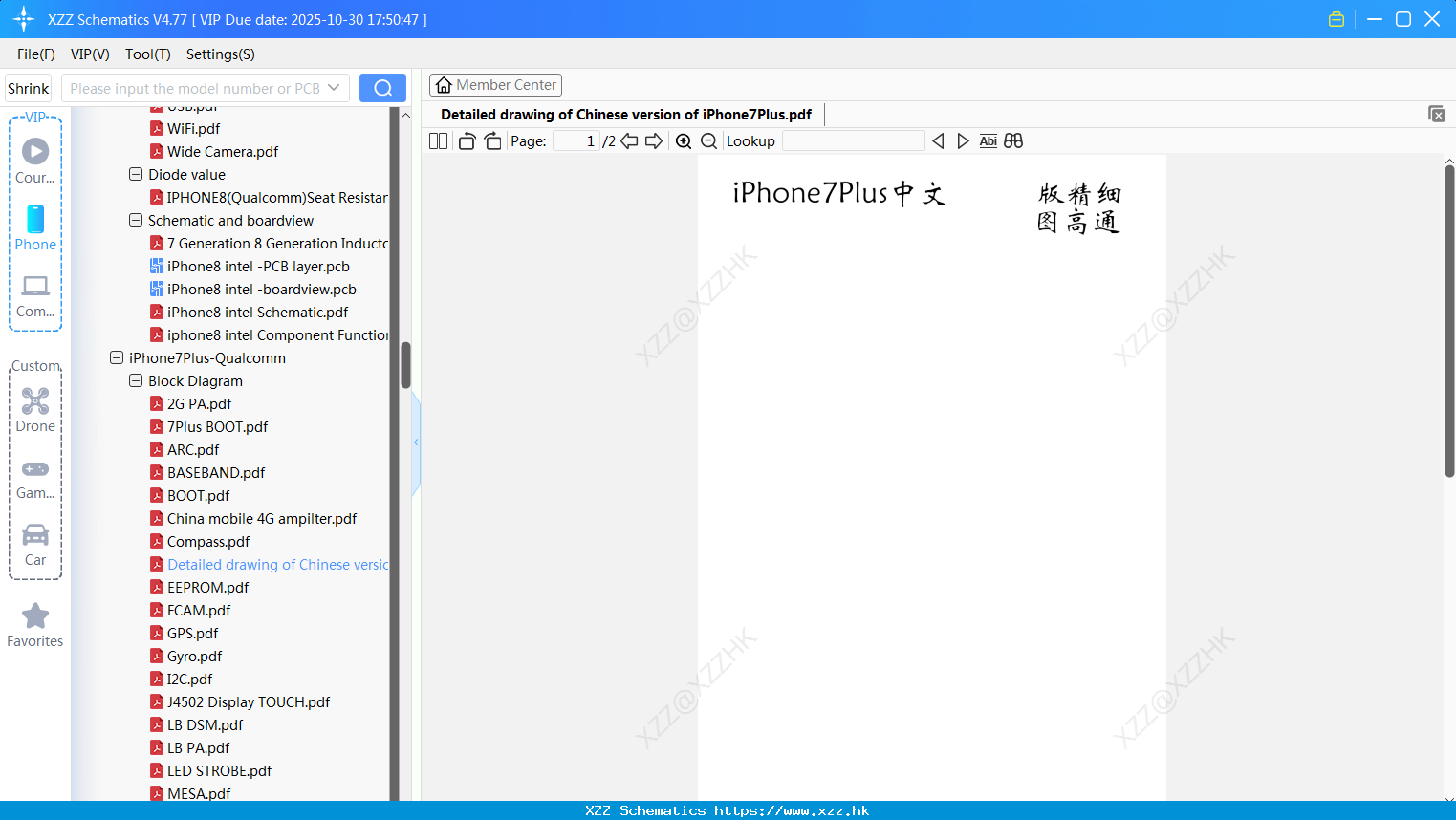Toggle whole-word match Abl icon
The image size is (1456, 820).
(x=989, y=140)
